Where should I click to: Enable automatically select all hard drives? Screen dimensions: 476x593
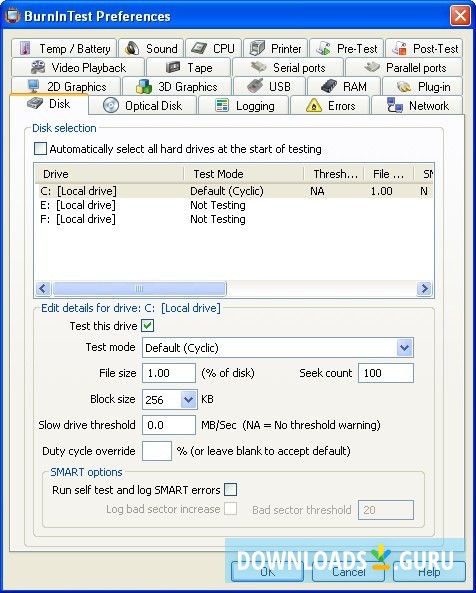(40, 149)
